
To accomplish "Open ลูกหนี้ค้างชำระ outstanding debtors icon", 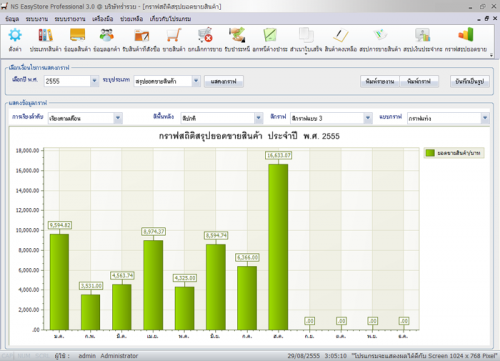I will coord(270,35).
